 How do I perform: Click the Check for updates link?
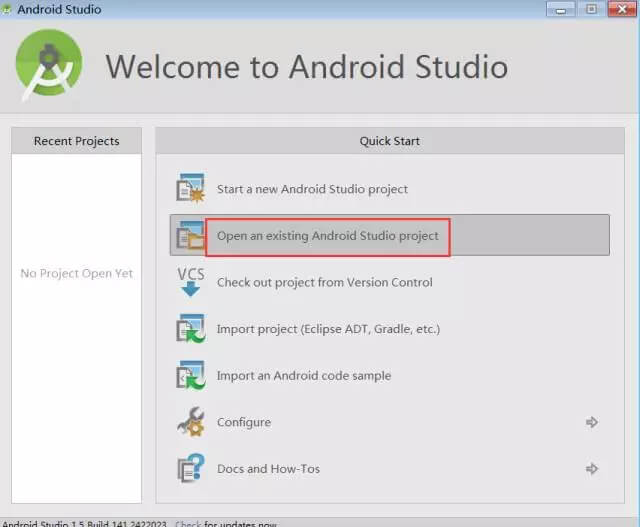pyautogui.click(x=188, y=523)
